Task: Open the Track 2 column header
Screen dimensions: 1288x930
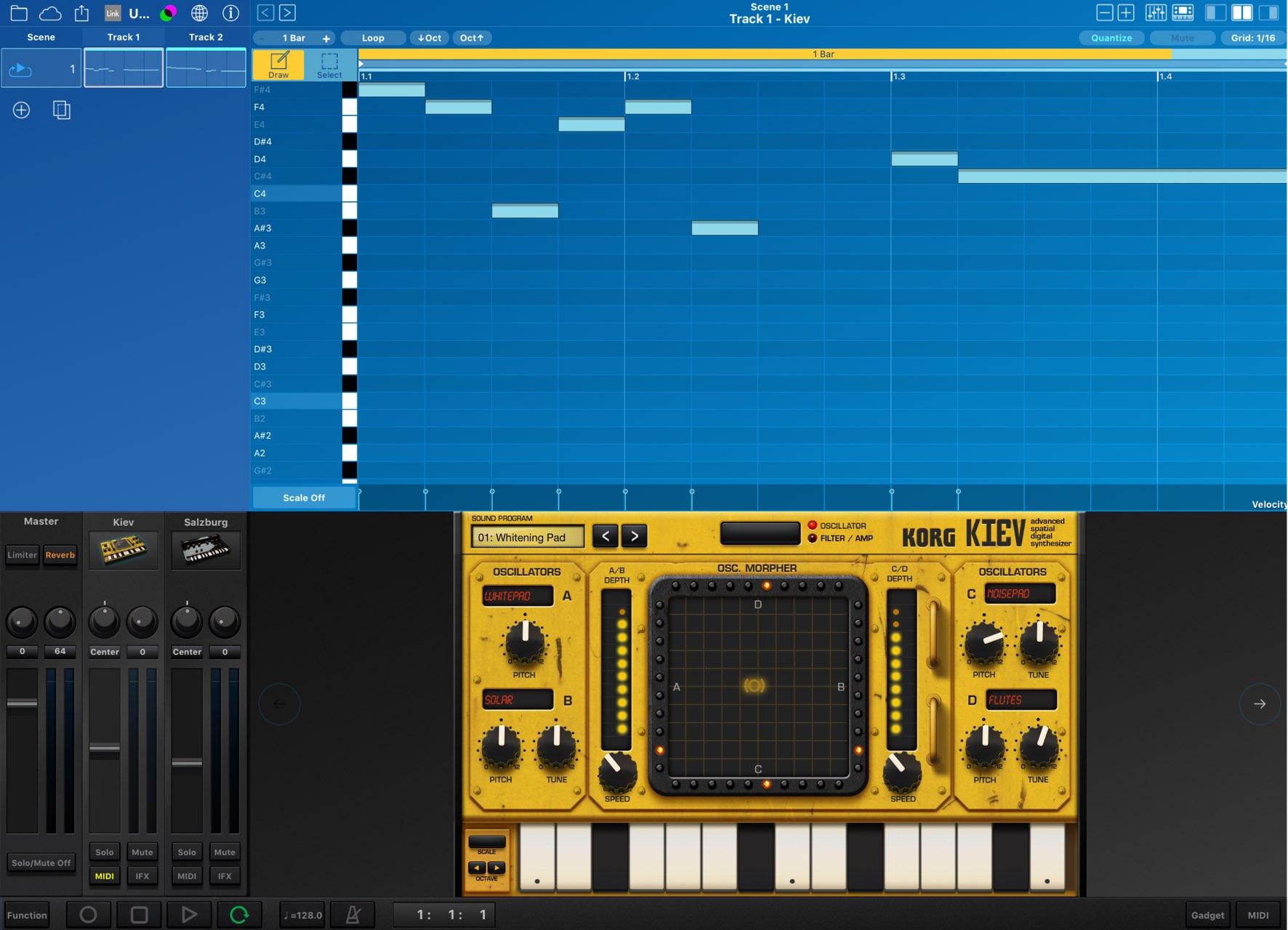Action: 206,37
